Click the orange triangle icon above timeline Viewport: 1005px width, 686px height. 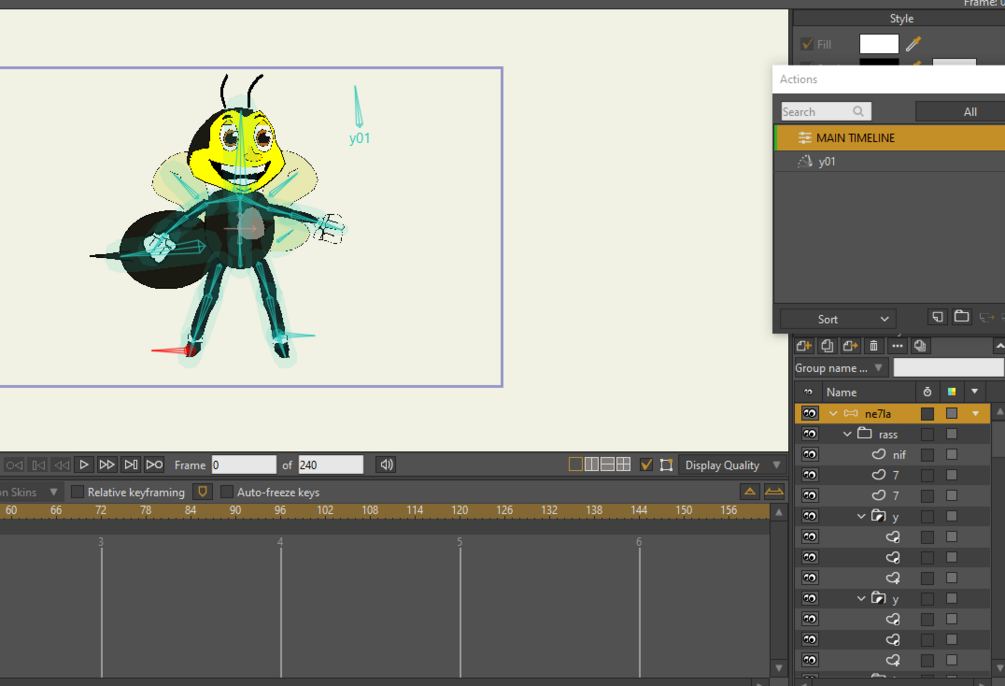click(749, 492)
